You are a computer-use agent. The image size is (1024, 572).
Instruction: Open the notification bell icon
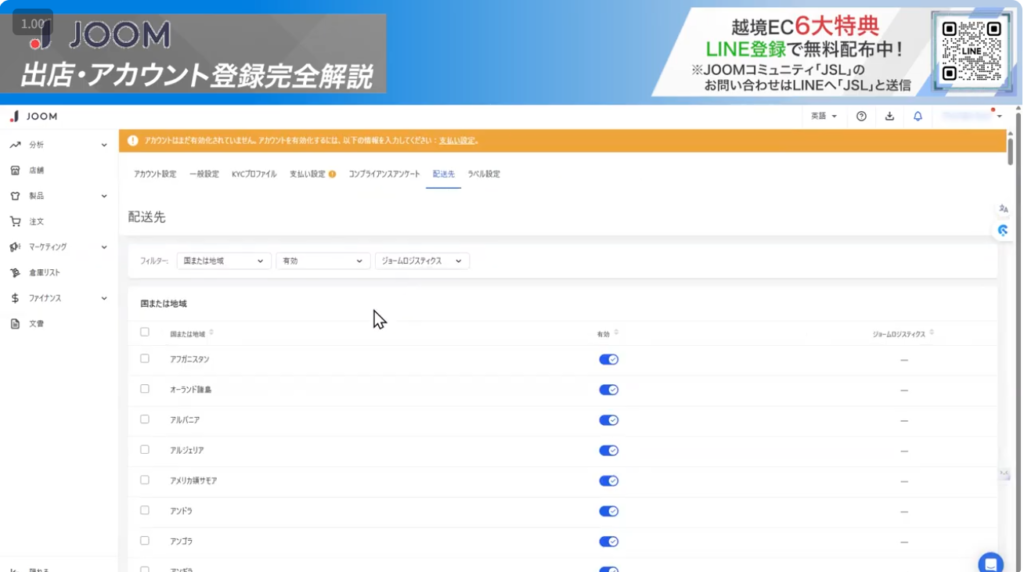917,116
